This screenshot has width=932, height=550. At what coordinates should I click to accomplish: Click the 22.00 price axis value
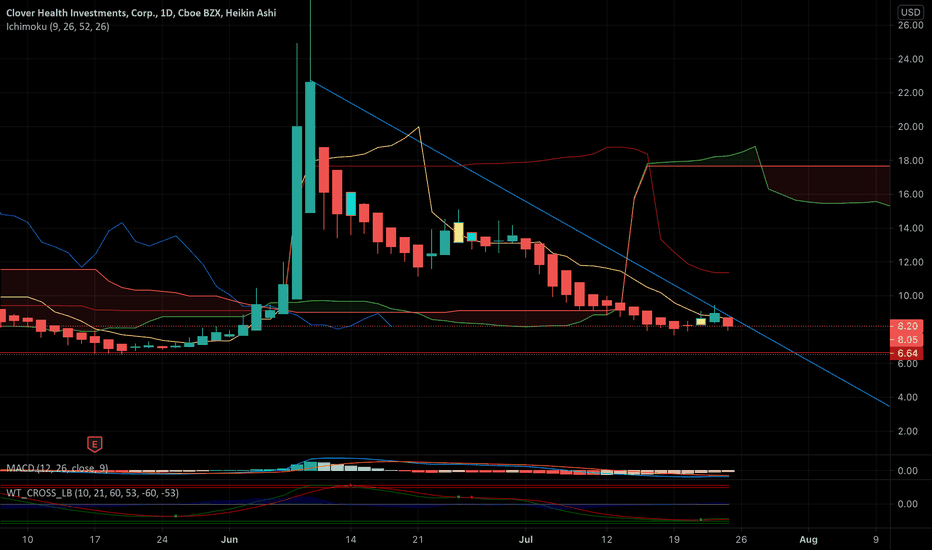[911, 93]
